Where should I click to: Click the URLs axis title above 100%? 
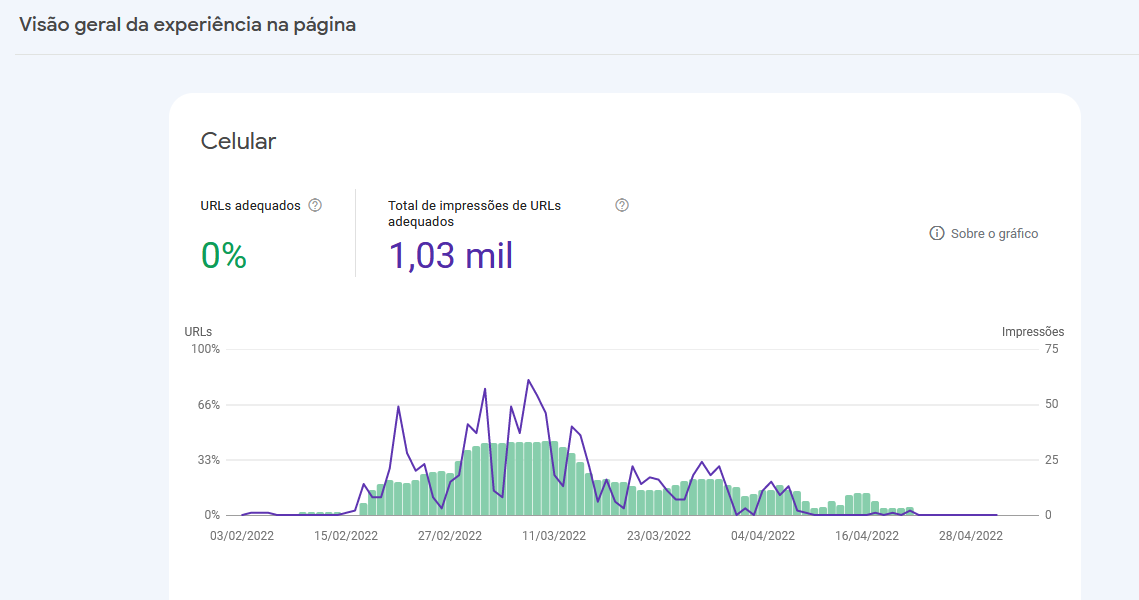click(x=198, y=331)
